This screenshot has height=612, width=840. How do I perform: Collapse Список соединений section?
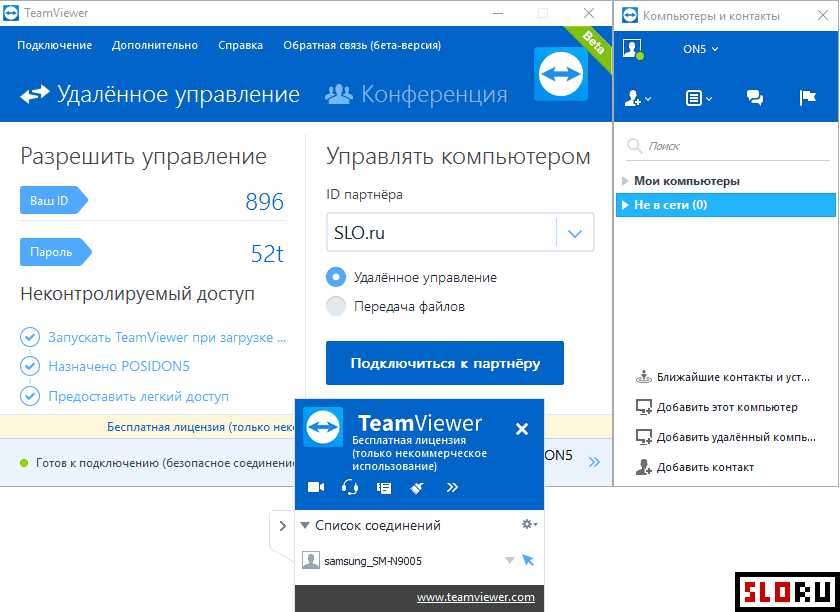pos(305,525)
